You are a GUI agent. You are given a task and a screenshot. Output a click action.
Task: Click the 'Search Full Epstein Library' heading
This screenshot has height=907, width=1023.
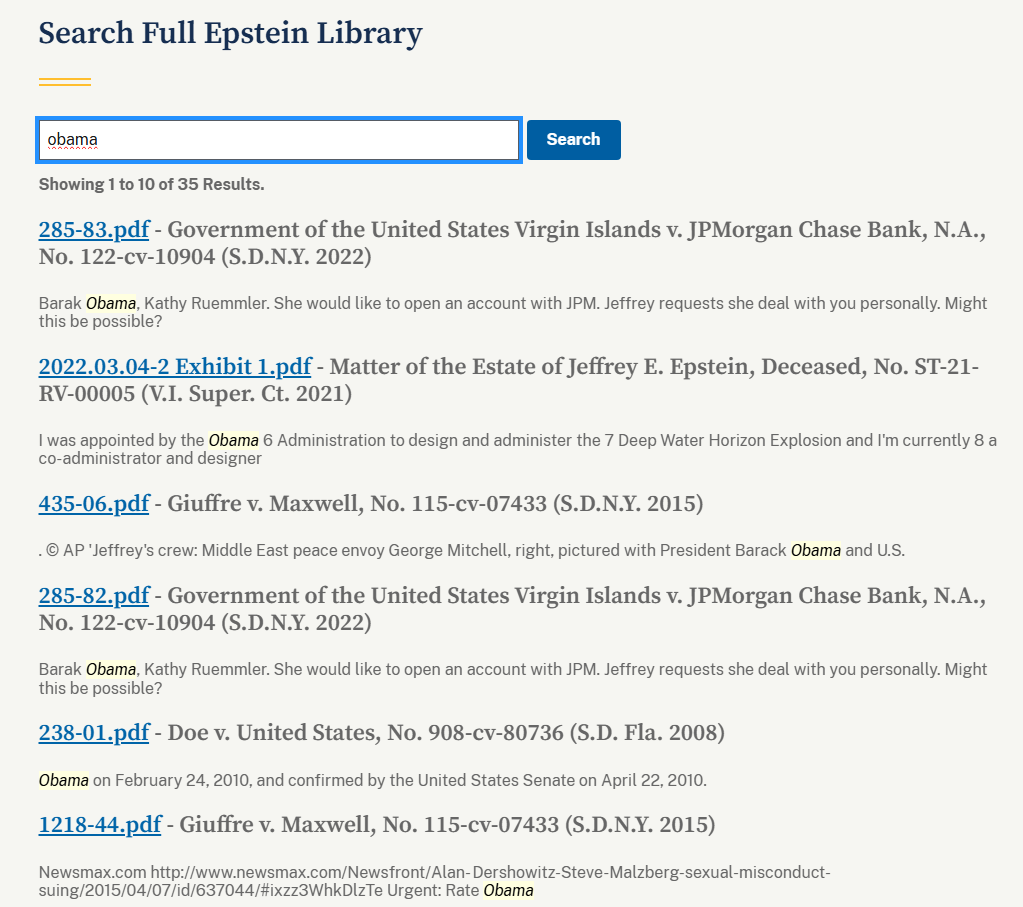pos(230,33)
